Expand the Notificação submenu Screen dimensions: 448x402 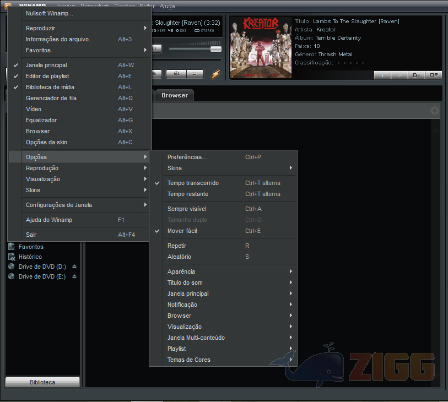pyautogui.click(x=224, y=304)
